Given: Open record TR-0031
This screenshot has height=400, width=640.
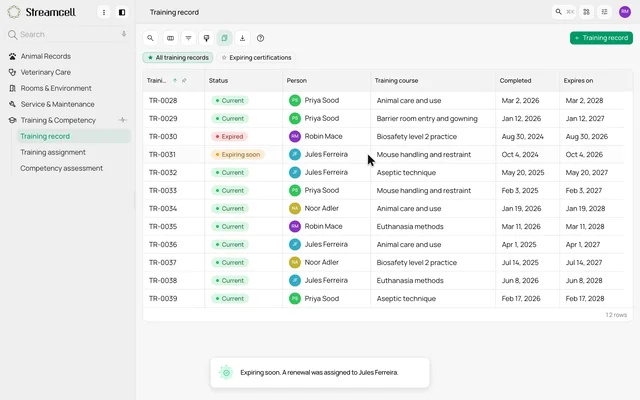Looking at the screenshot, I should click(162, 154).
